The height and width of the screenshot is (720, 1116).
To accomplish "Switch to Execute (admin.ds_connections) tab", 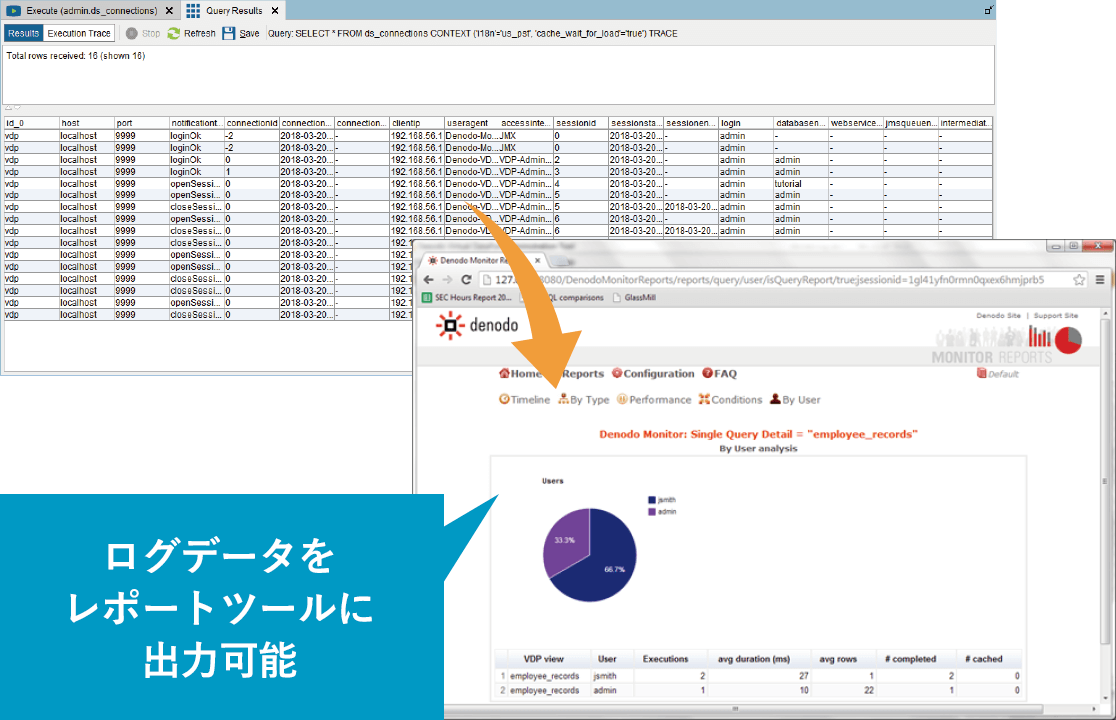I will 91,11.
